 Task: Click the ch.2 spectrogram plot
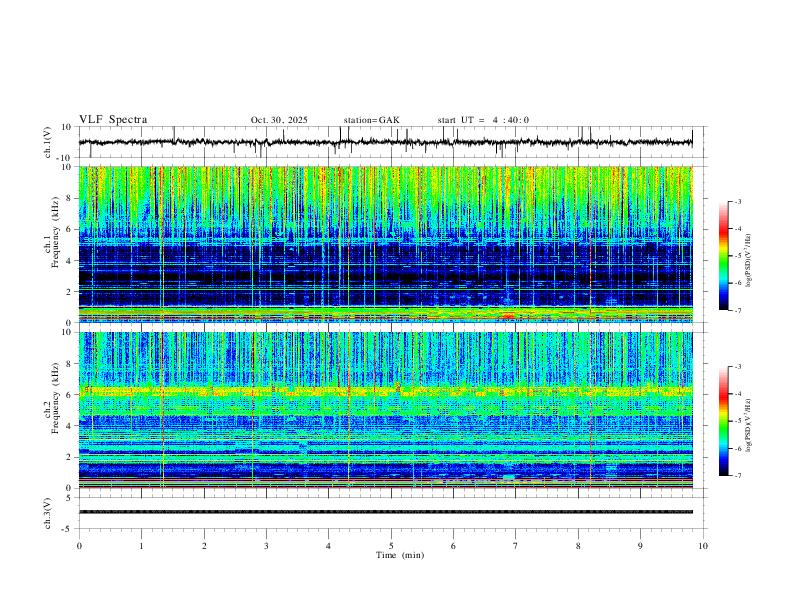coord(386,410)
